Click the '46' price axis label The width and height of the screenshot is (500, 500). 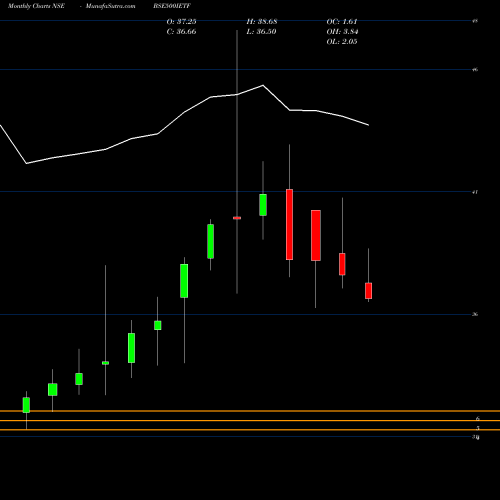click(x=475, y=70)
